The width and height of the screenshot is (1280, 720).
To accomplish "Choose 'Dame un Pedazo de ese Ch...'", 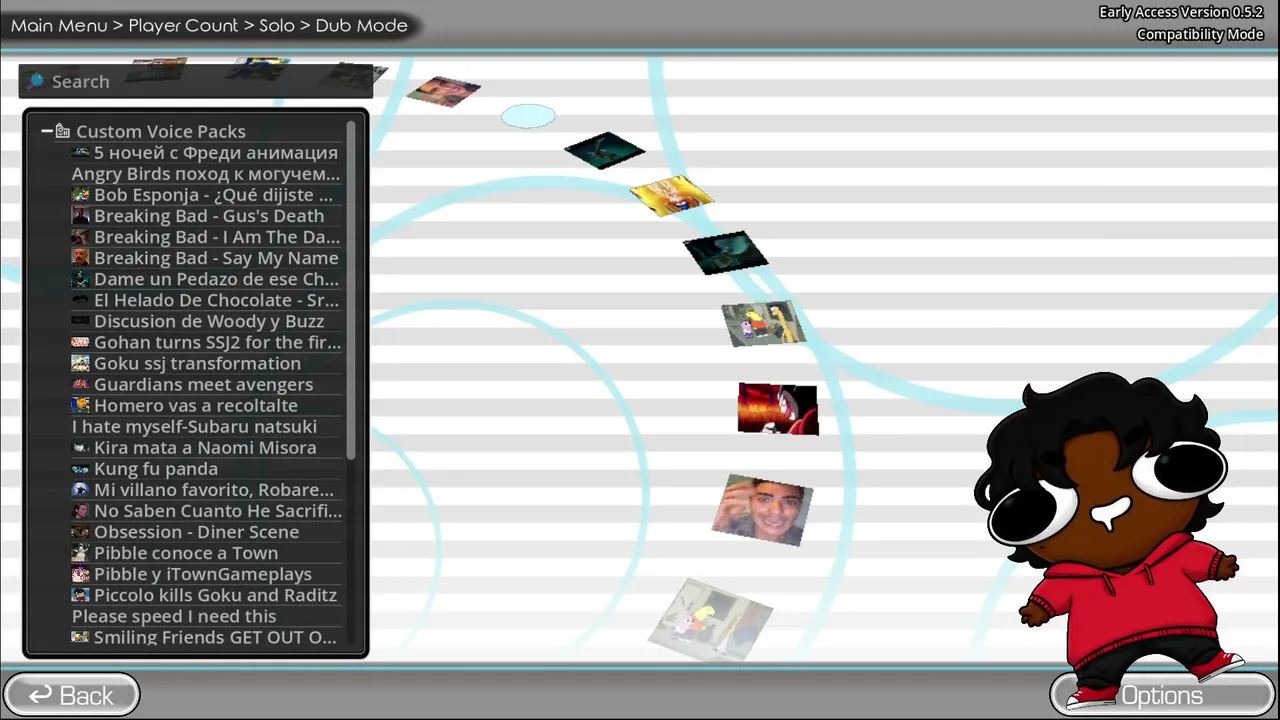I will 217,279.
